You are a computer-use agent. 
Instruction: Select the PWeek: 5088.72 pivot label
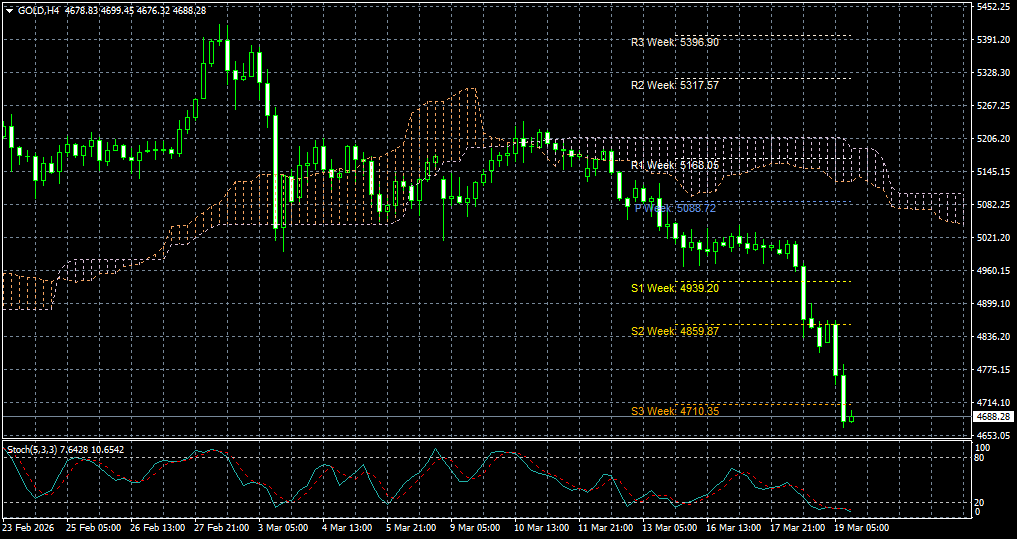[675, 209]
